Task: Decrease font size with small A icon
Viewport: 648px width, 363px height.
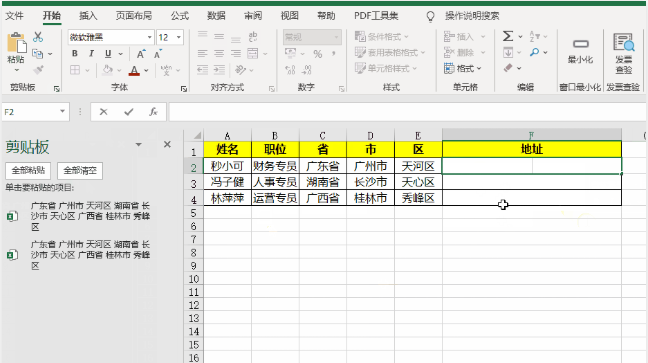Action: [x=158, y=54]
